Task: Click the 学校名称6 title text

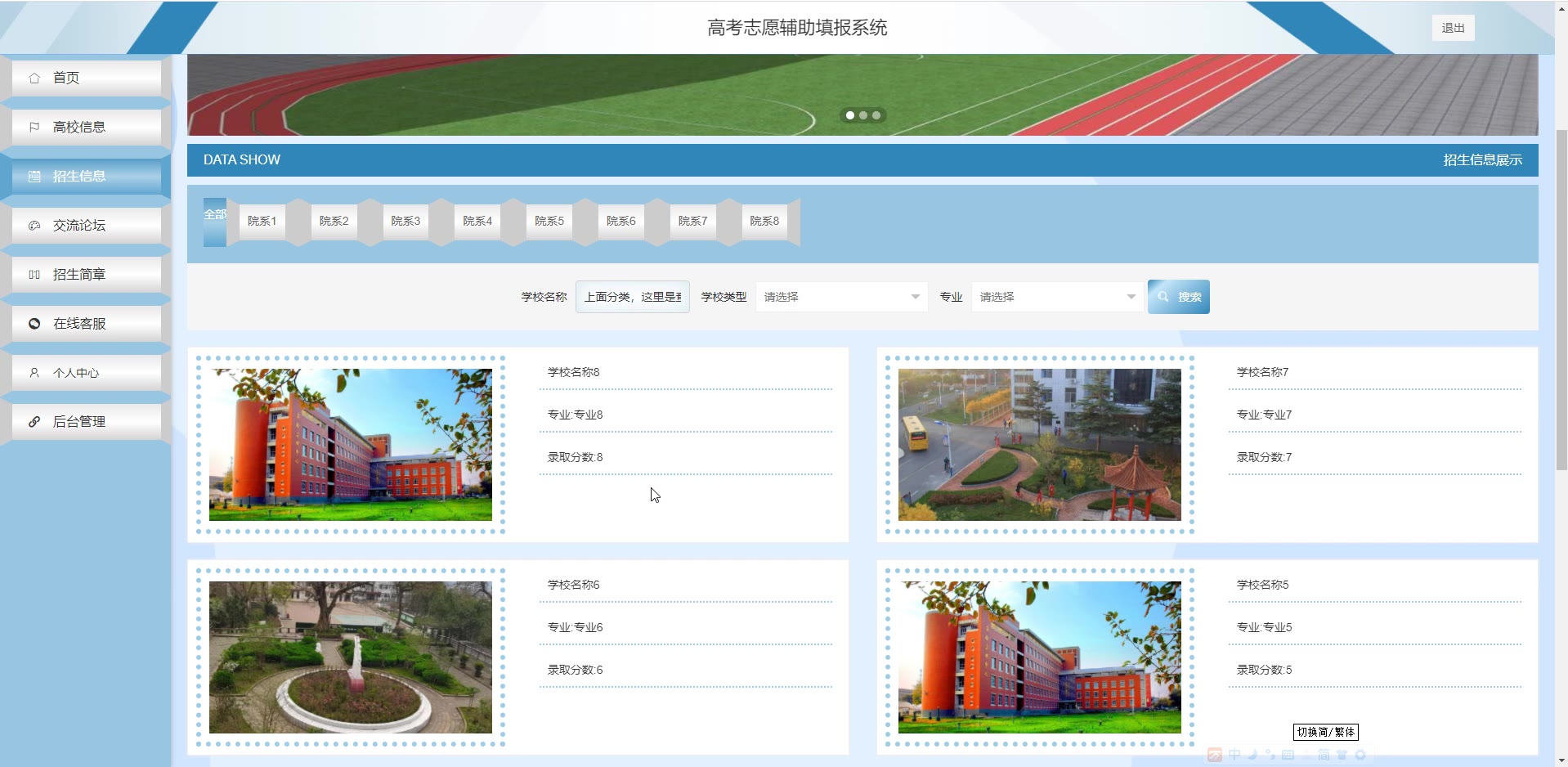Action: [573, 585]
